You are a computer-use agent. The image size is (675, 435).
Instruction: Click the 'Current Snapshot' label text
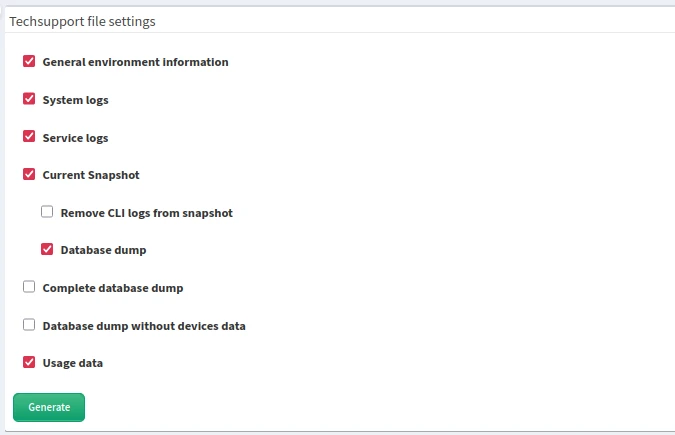click(x=91, y=175)
